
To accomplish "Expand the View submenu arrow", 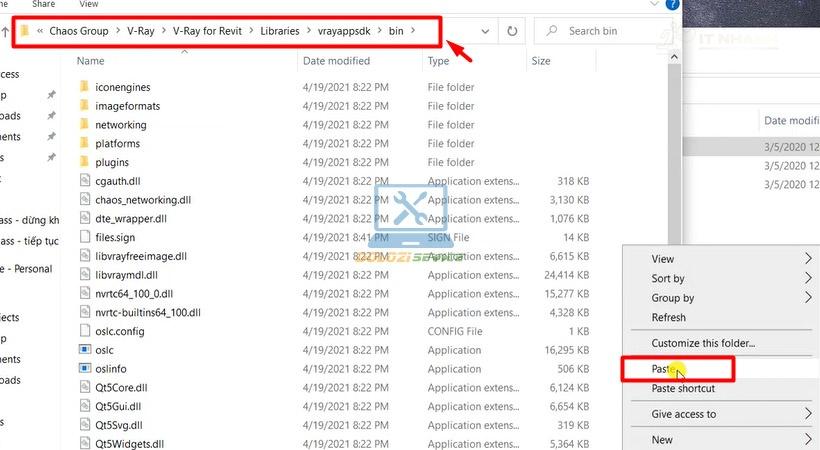I will point(808,258).
